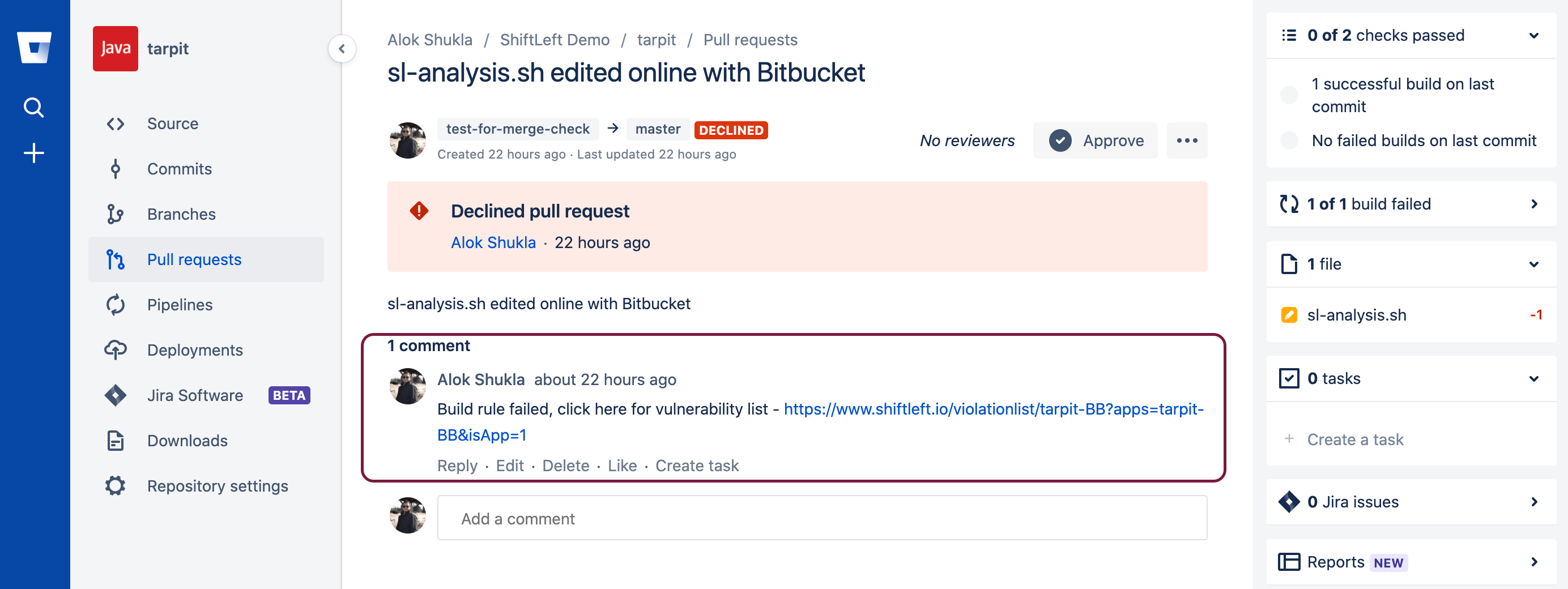Open the Downloads section
This screenshot has height=589, width=1568.
pos(188,440)
